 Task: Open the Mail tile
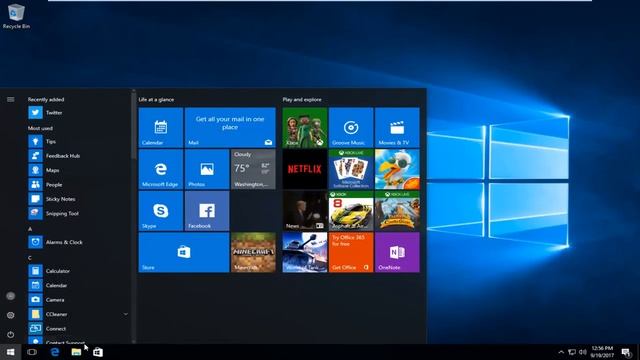coord(230,127)
